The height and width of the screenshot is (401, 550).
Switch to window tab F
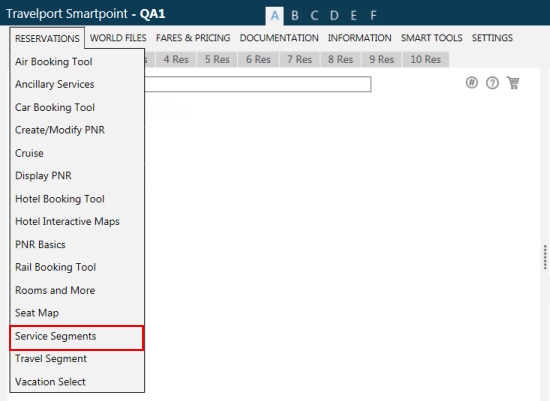click(x=373, y=16)
